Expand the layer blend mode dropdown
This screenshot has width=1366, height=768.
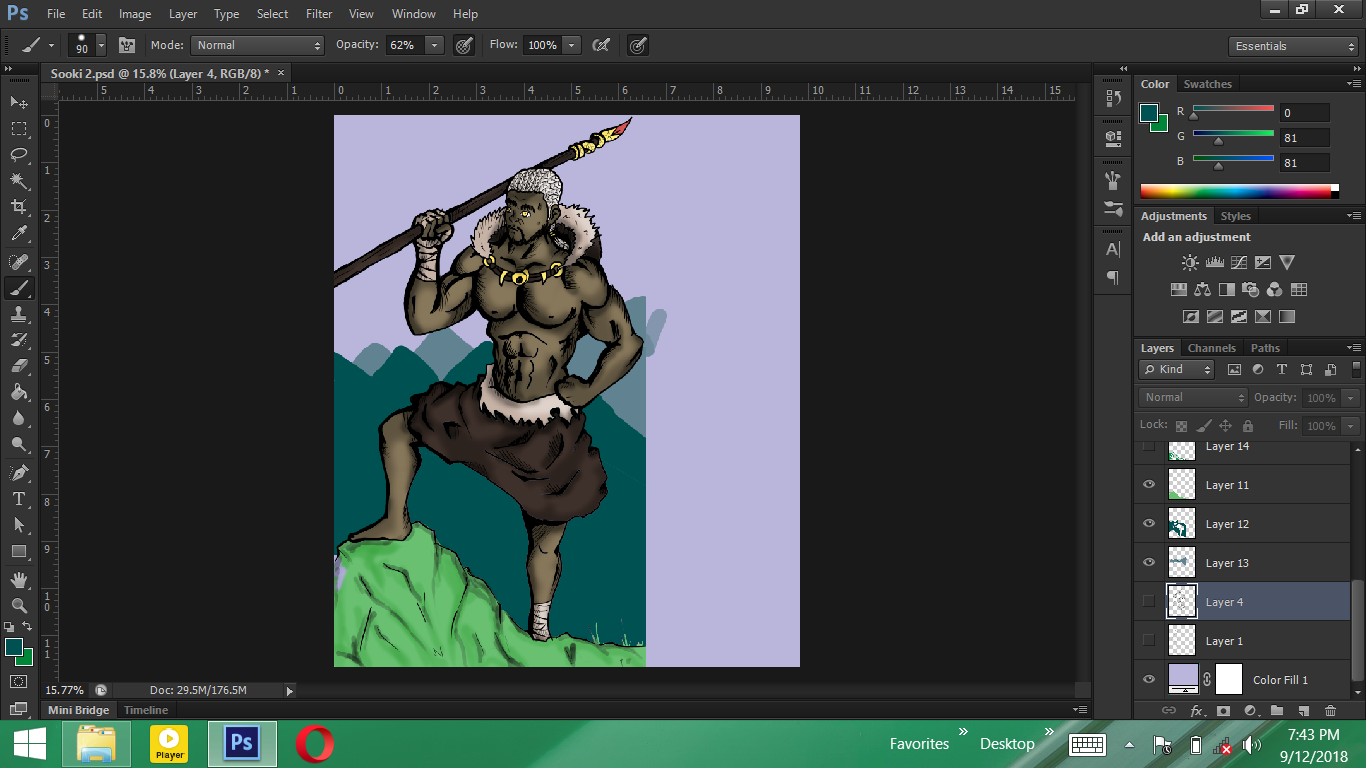click(x=1194, y=397)
